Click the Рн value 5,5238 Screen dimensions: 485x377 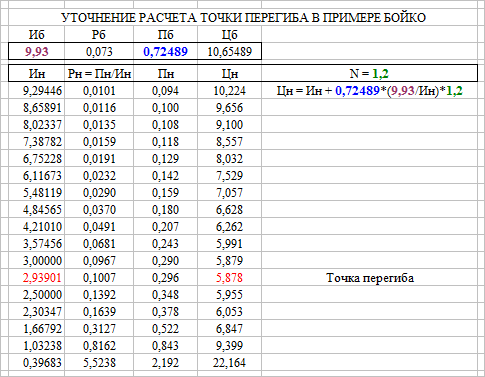click(99, 362)
